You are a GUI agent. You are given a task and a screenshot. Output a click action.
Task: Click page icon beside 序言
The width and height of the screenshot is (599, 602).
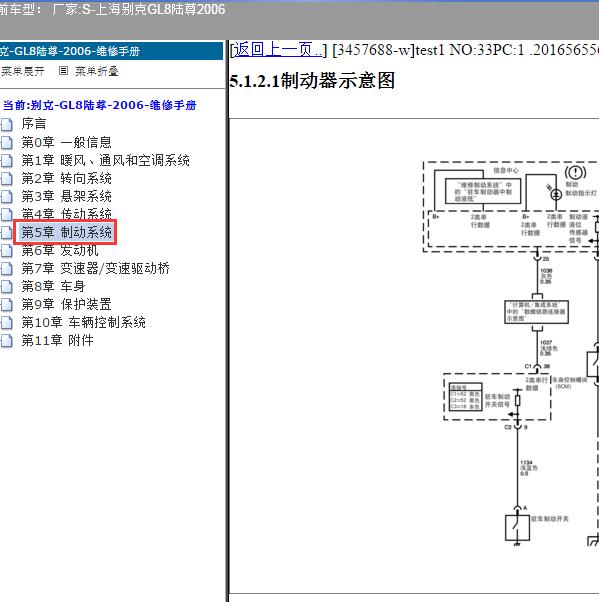(7, 124)
